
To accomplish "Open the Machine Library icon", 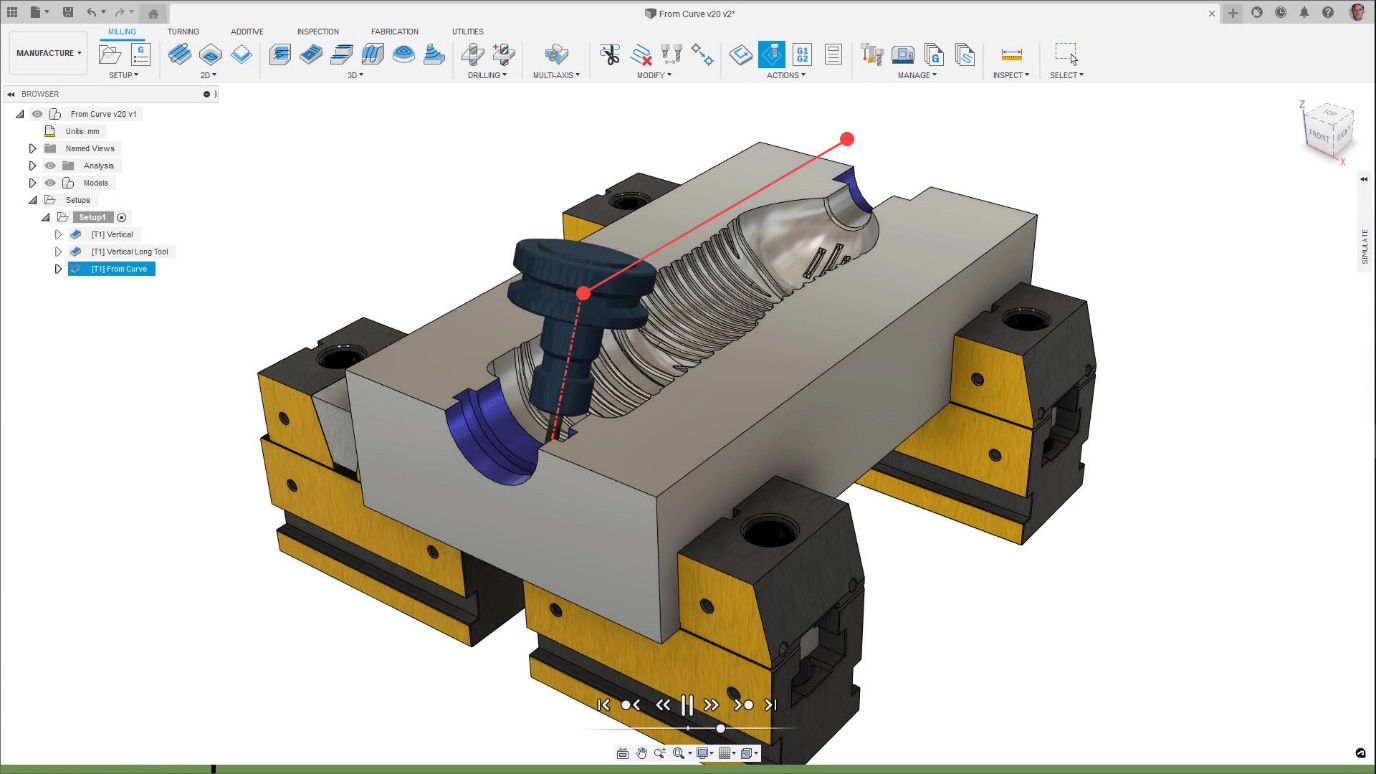I will pos(903,54).
